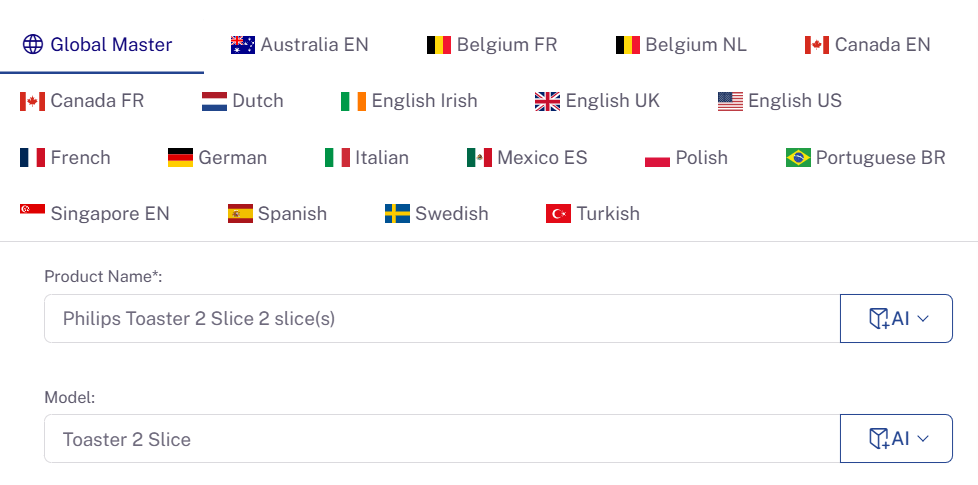Expand the AI chevron next to Model
This screenshot has width=978, height=485.
pos(924,439)
